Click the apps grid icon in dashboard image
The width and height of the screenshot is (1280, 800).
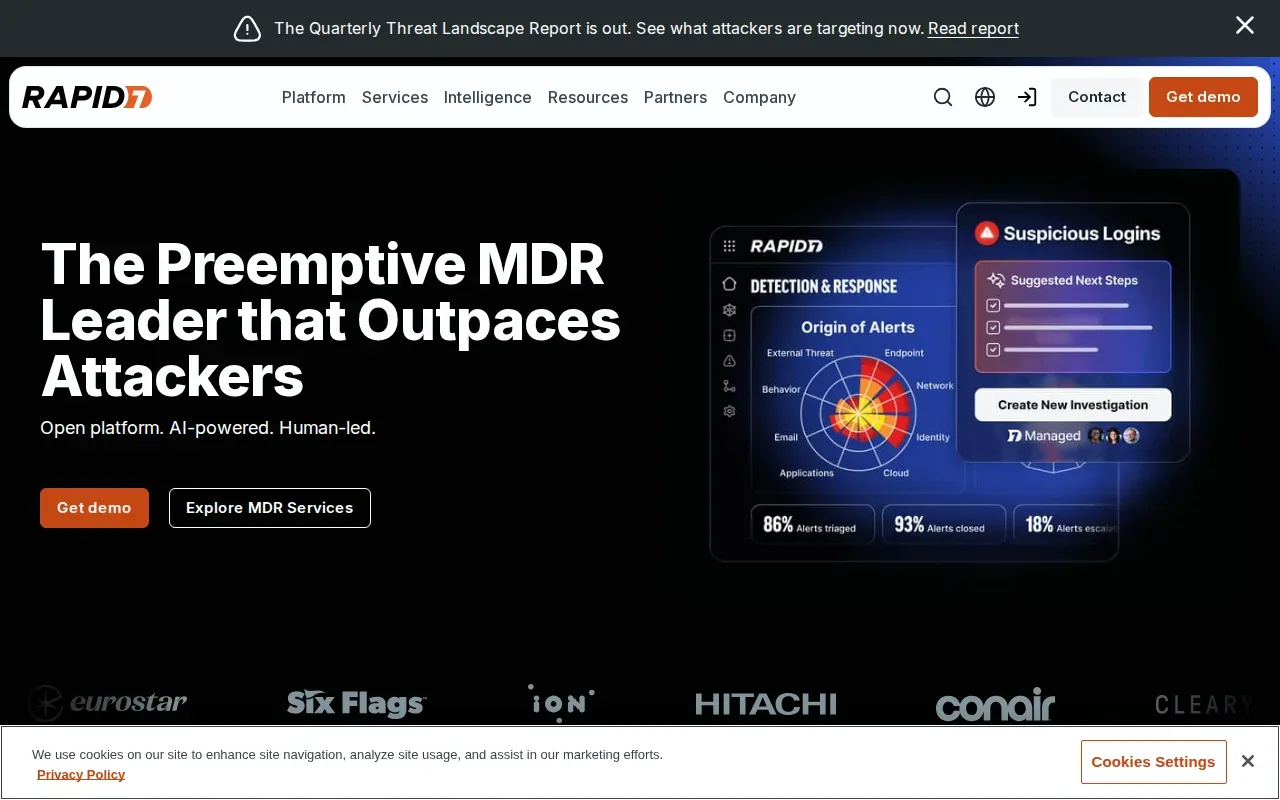tap(729, 246)
